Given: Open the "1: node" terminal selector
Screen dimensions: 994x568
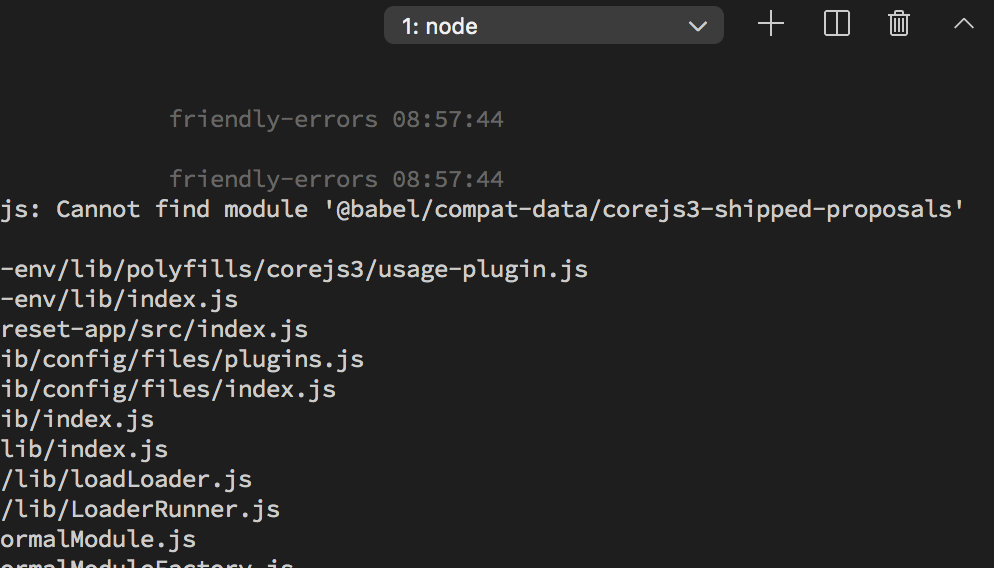Looking at the screenshot, I should click(x=553, y=25).
